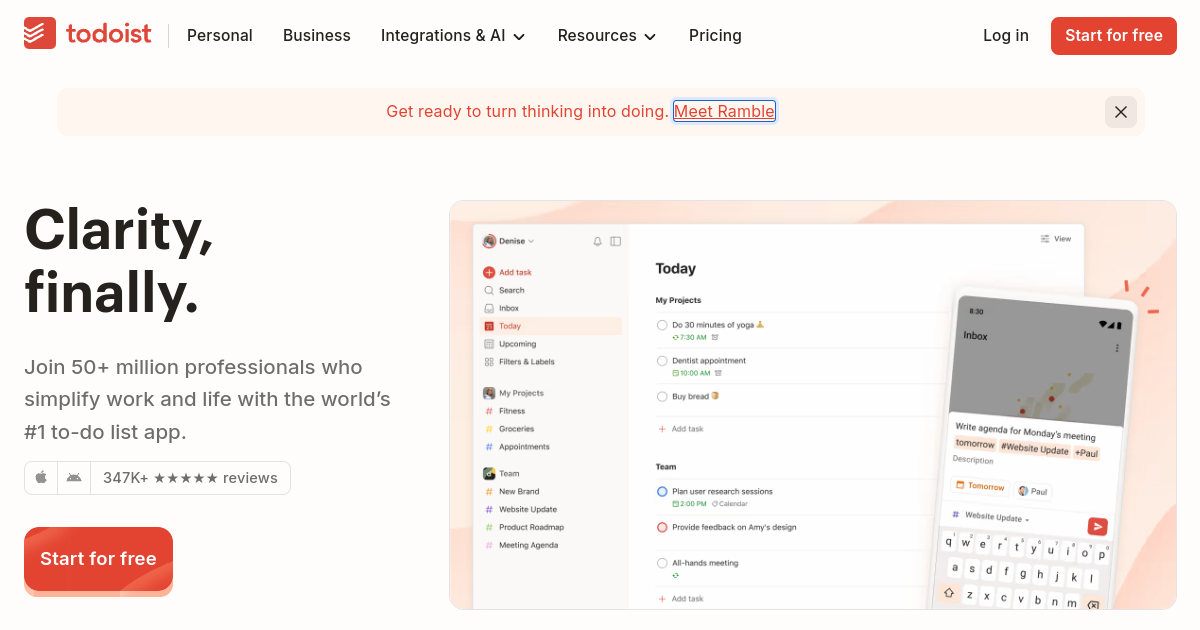
Task: Check off Dentist appointment task
Action: coord(662,361)
